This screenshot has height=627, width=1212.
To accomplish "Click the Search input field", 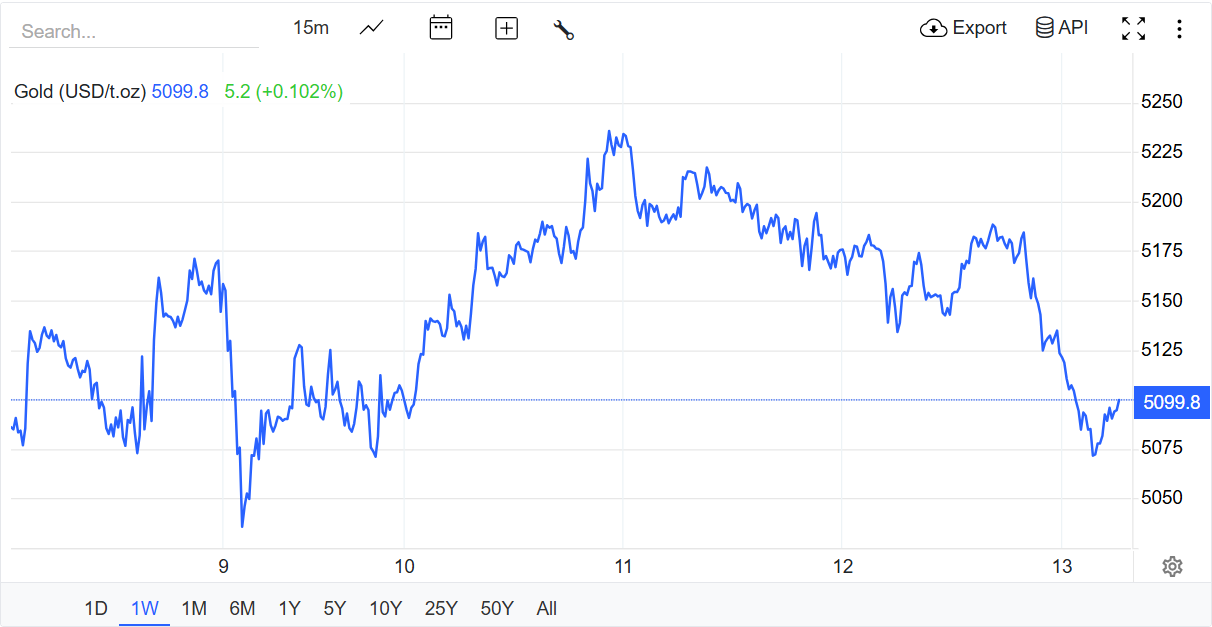I will [x=134, y=31].
